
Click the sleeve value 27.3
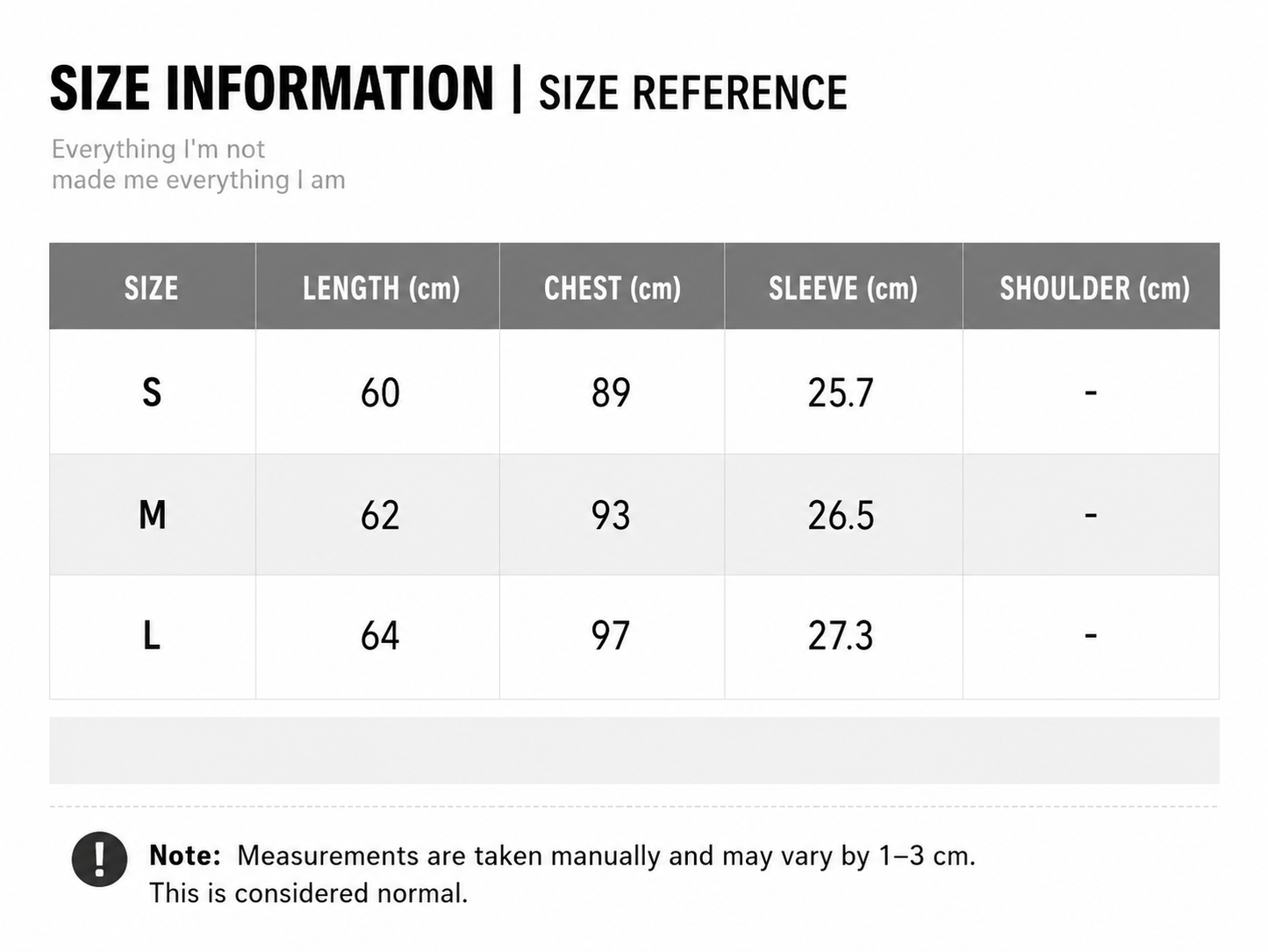click(841, 635)
